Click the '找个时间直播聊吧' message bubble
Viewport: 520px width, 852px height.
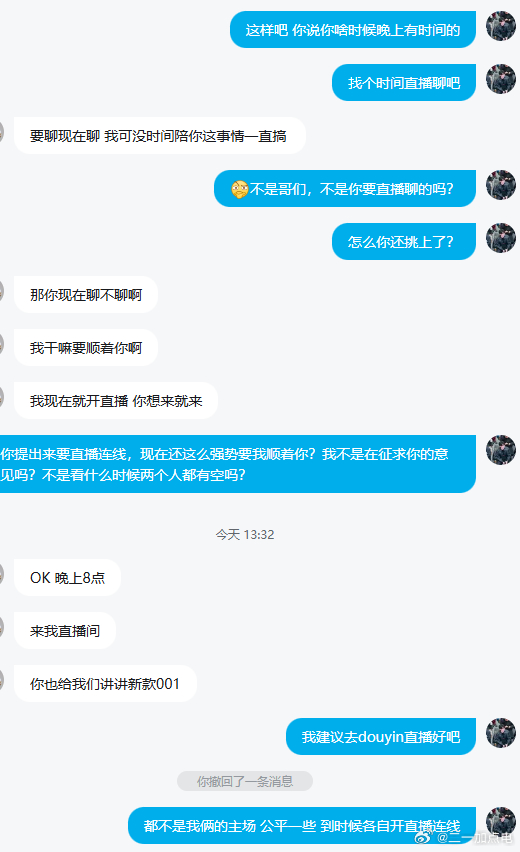tap(404, 83)
